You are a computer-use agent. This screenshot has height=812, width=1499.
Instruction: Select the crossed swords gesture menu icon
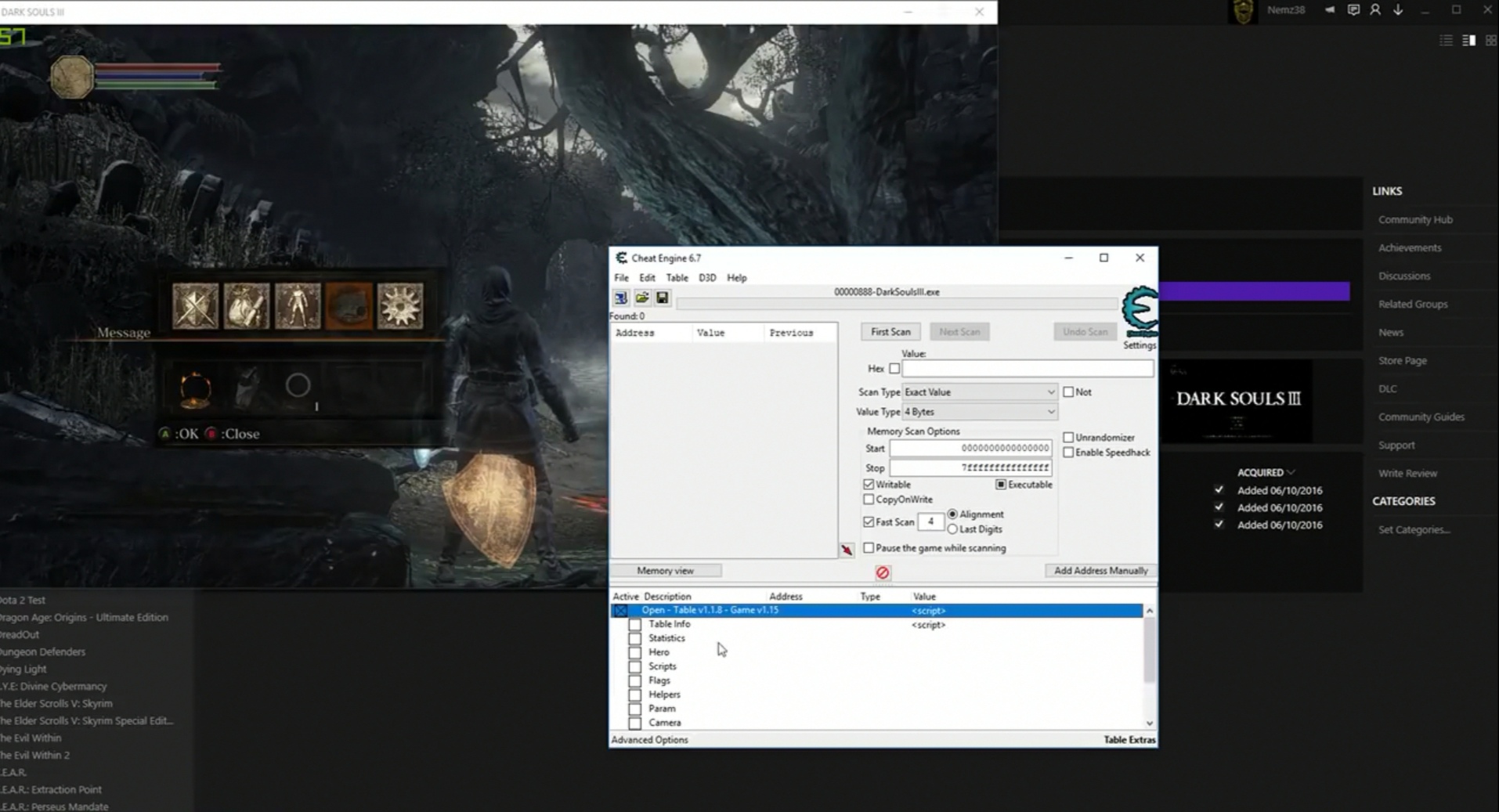tap(195, 305)
